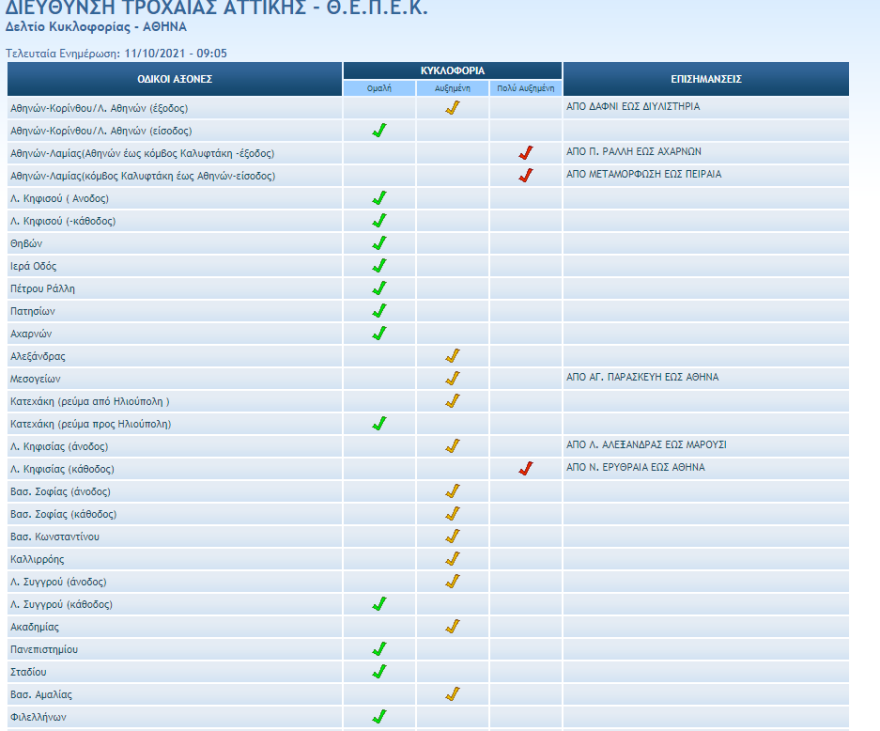The height and width of the screenshot is (731, 880).
Task: Click the green checkmark for Θηβών
Action: (379, 243)
